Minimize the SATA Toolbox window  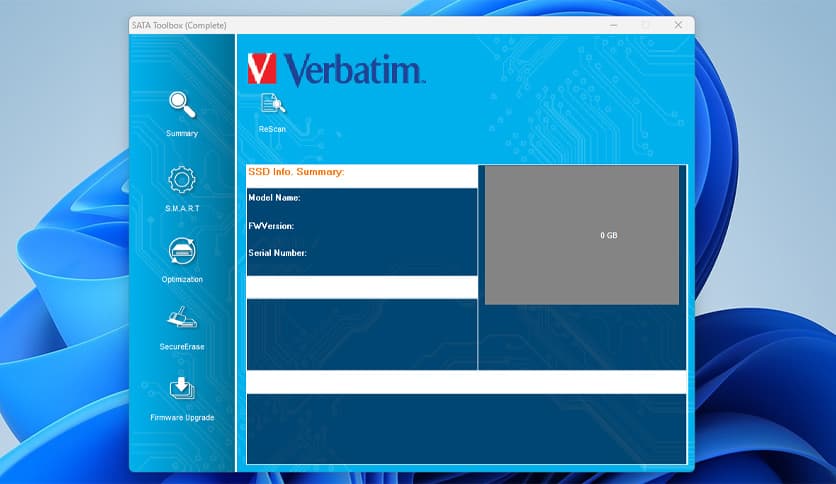click(x=614, y=25)
